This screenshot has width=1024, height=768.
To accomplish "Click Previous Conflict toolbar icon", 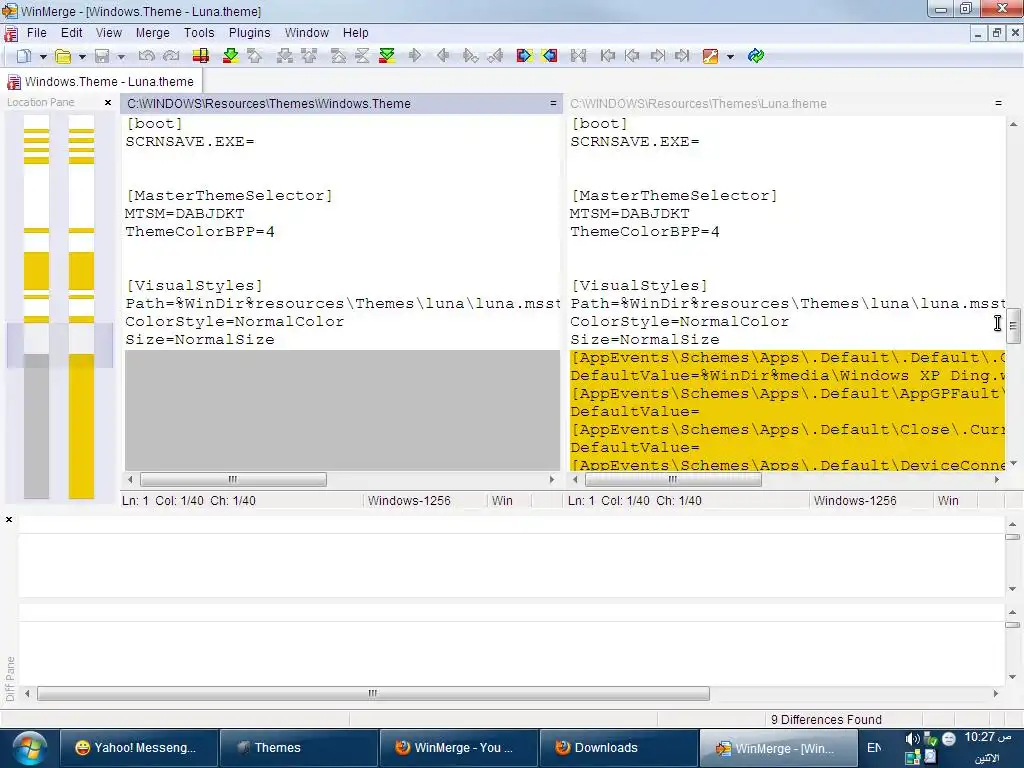I will (309, 56).
